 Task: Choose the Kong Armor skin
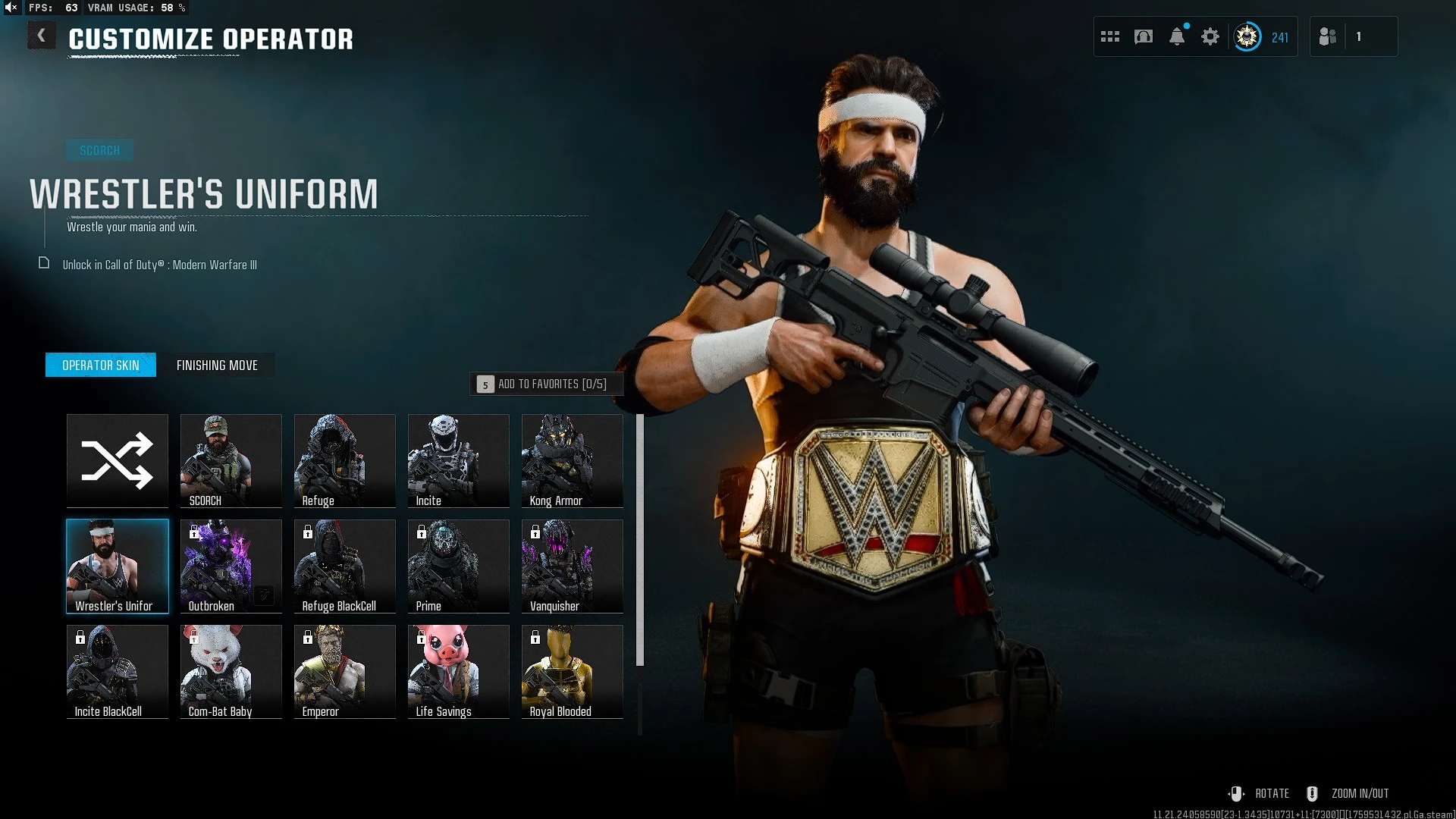(x=573, y=460)
